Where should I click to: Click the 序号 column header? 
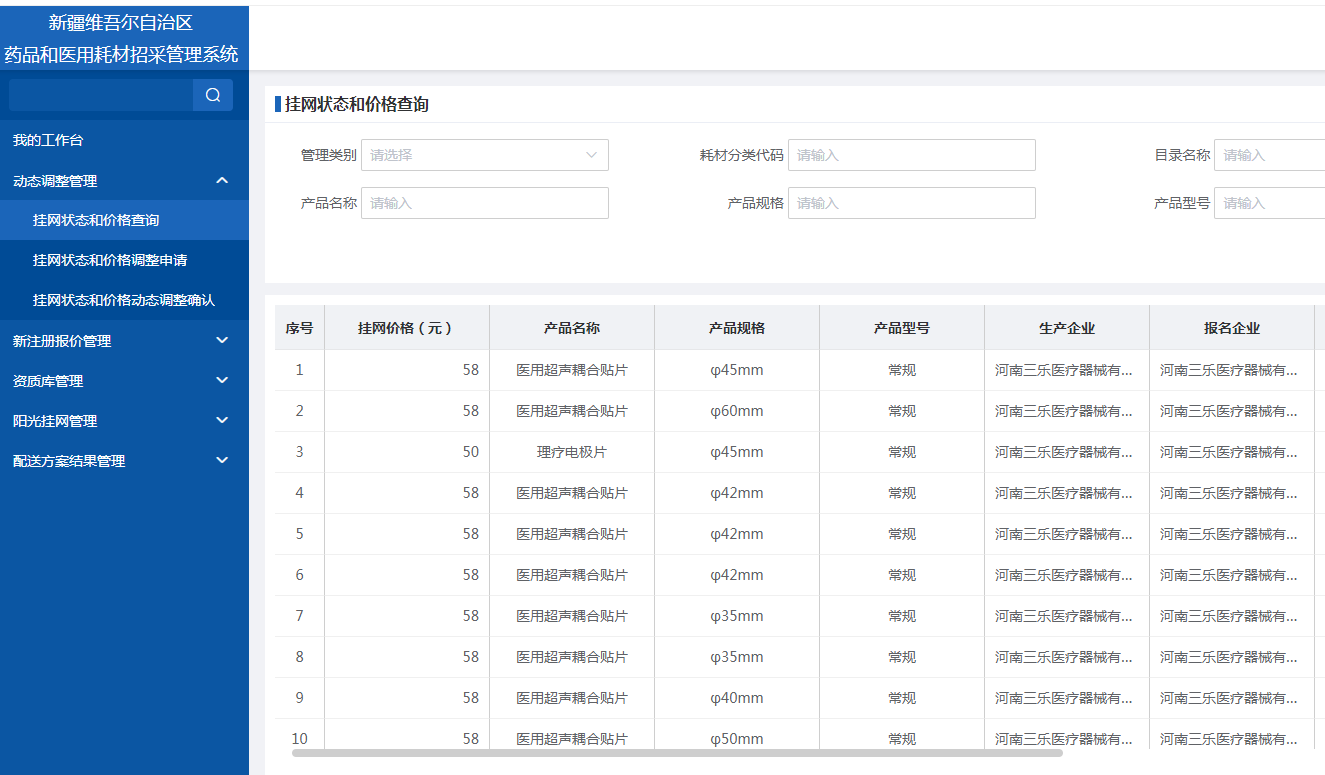pos(299,328)
